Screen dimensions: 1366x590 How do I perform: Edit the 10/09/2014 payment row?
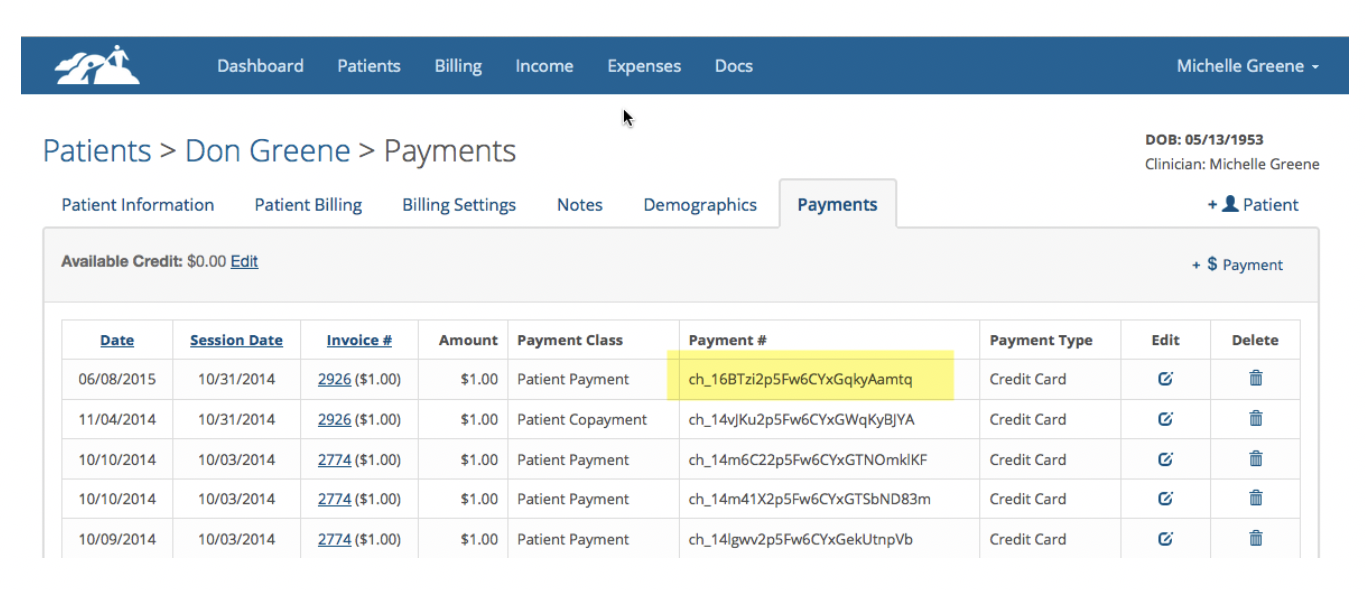(x=1165, y=539)
